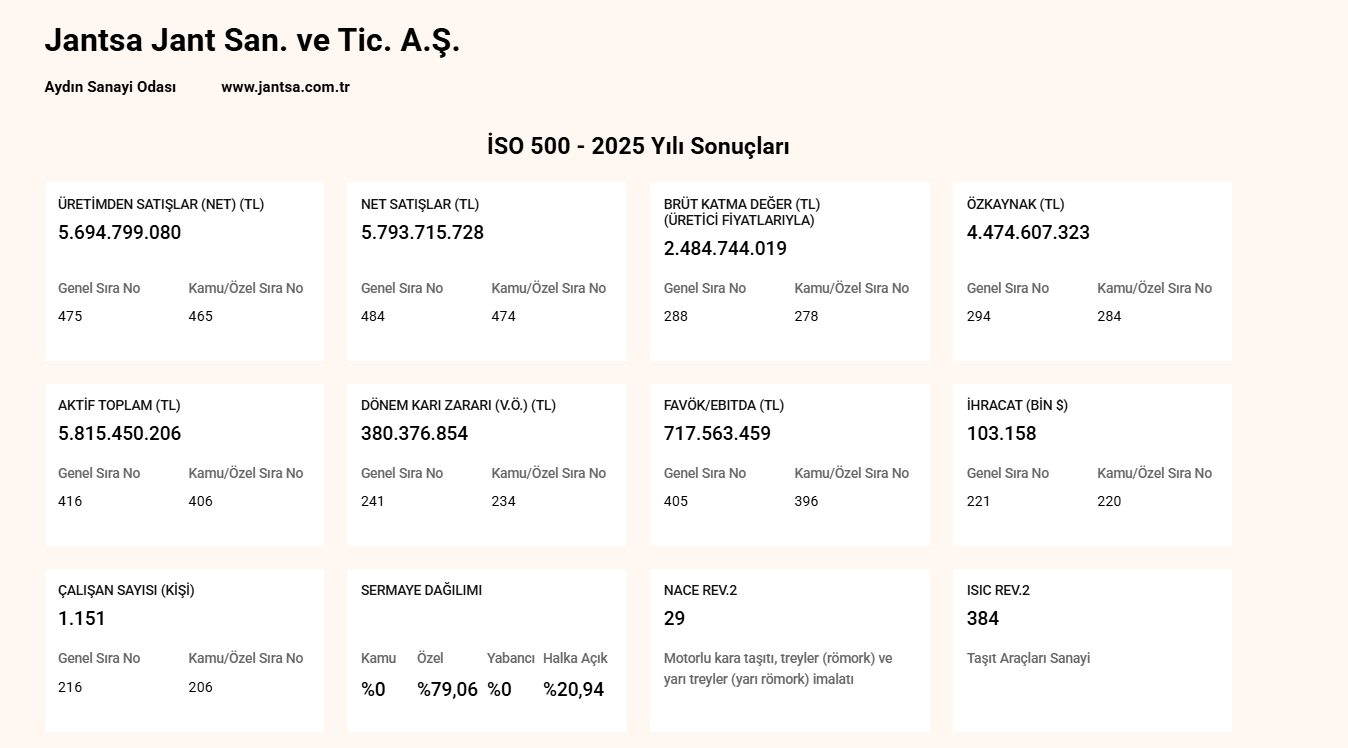This screenshot has width=1348, height=748.
Task: Select the Aydın Sanayi Odası label
Action: 110,87
